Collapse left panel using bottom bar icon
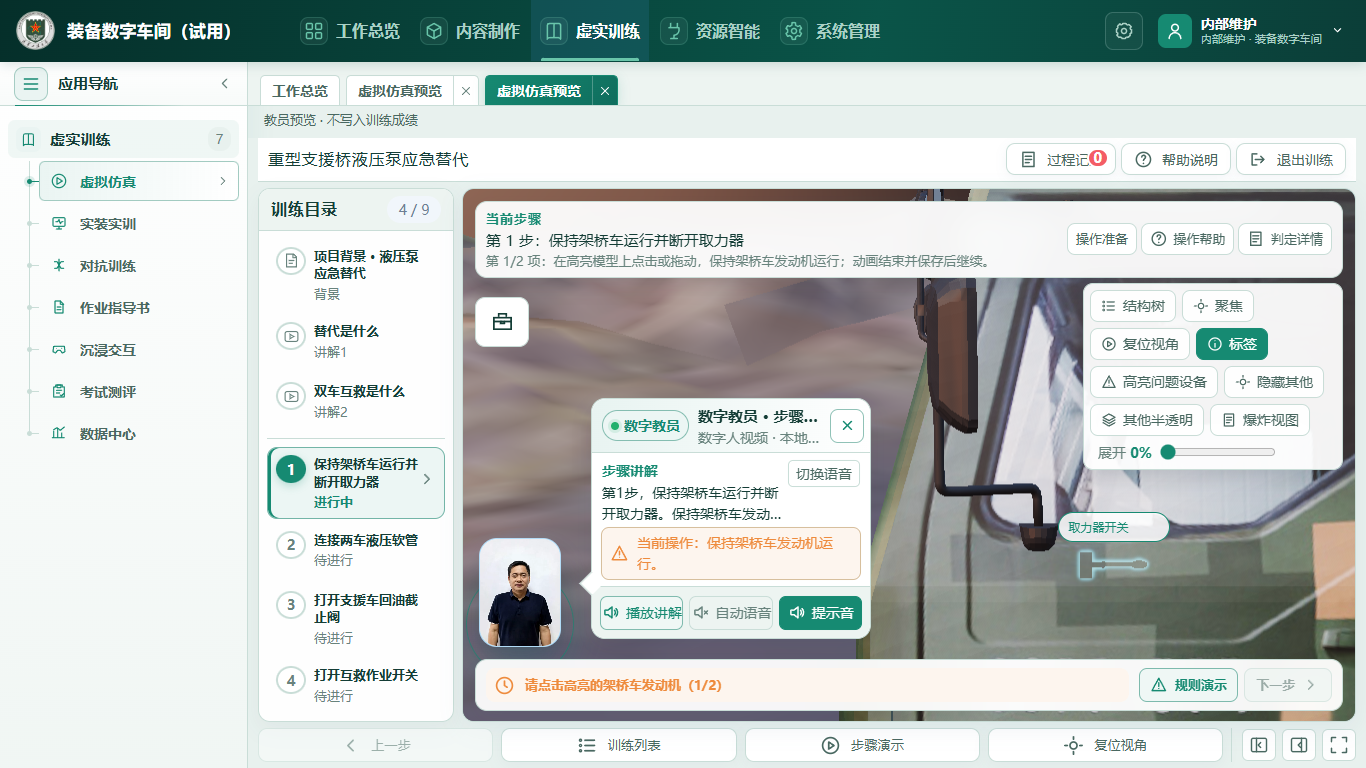1366x768 pixels. pos(1260,745)
